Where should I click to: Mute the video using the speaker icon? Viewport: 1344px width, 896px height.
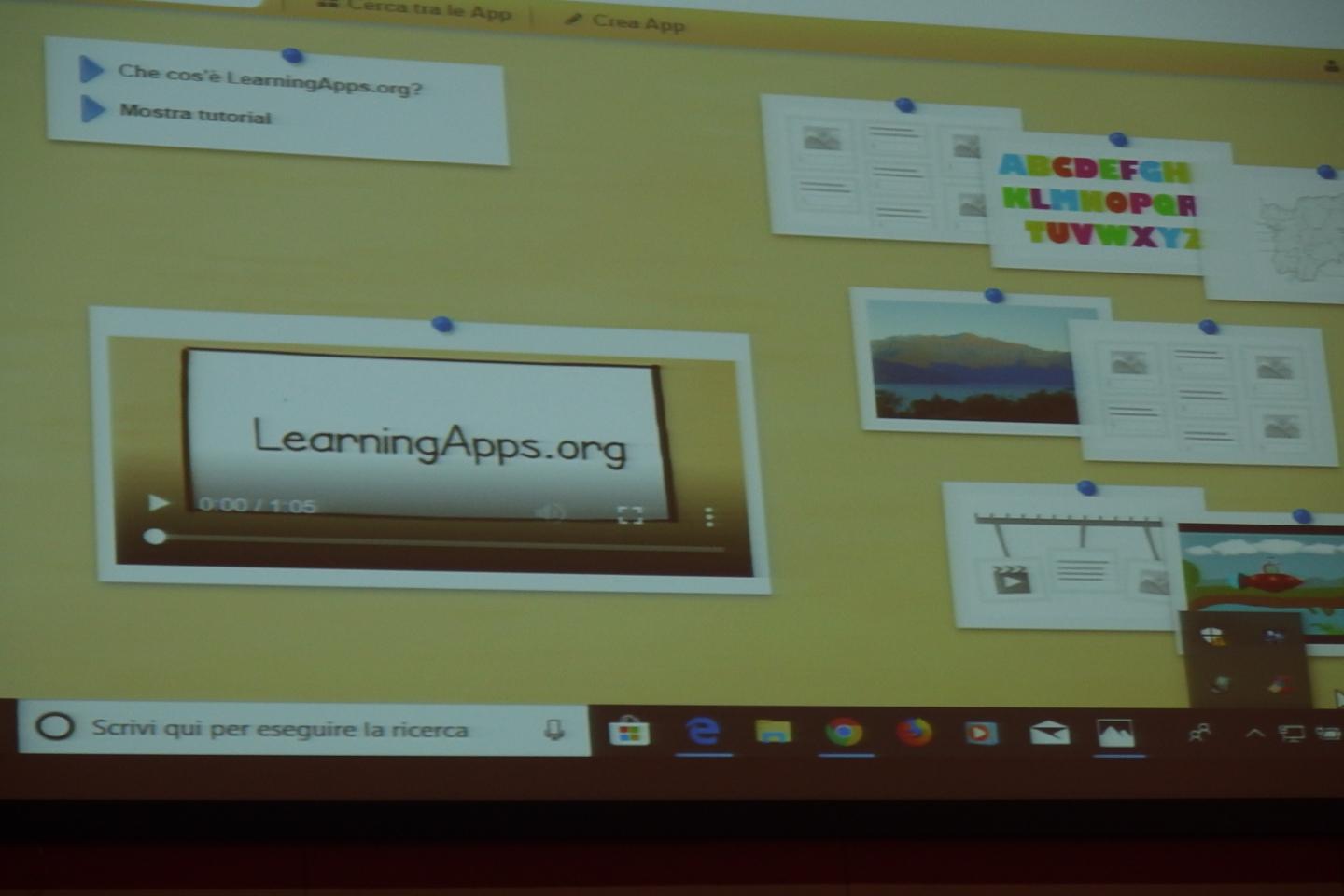550,512
